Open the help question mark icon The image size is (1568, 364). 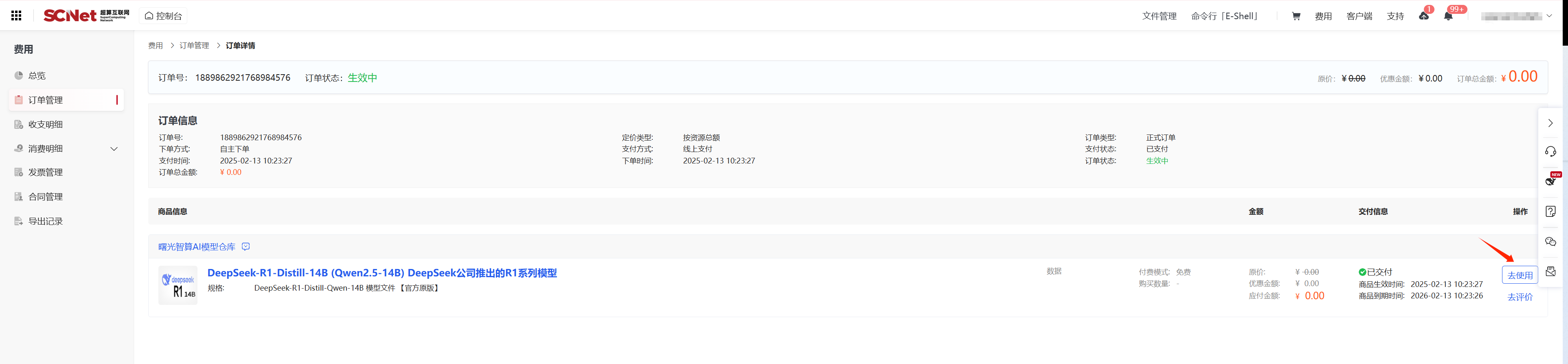tap(1550, 212)
